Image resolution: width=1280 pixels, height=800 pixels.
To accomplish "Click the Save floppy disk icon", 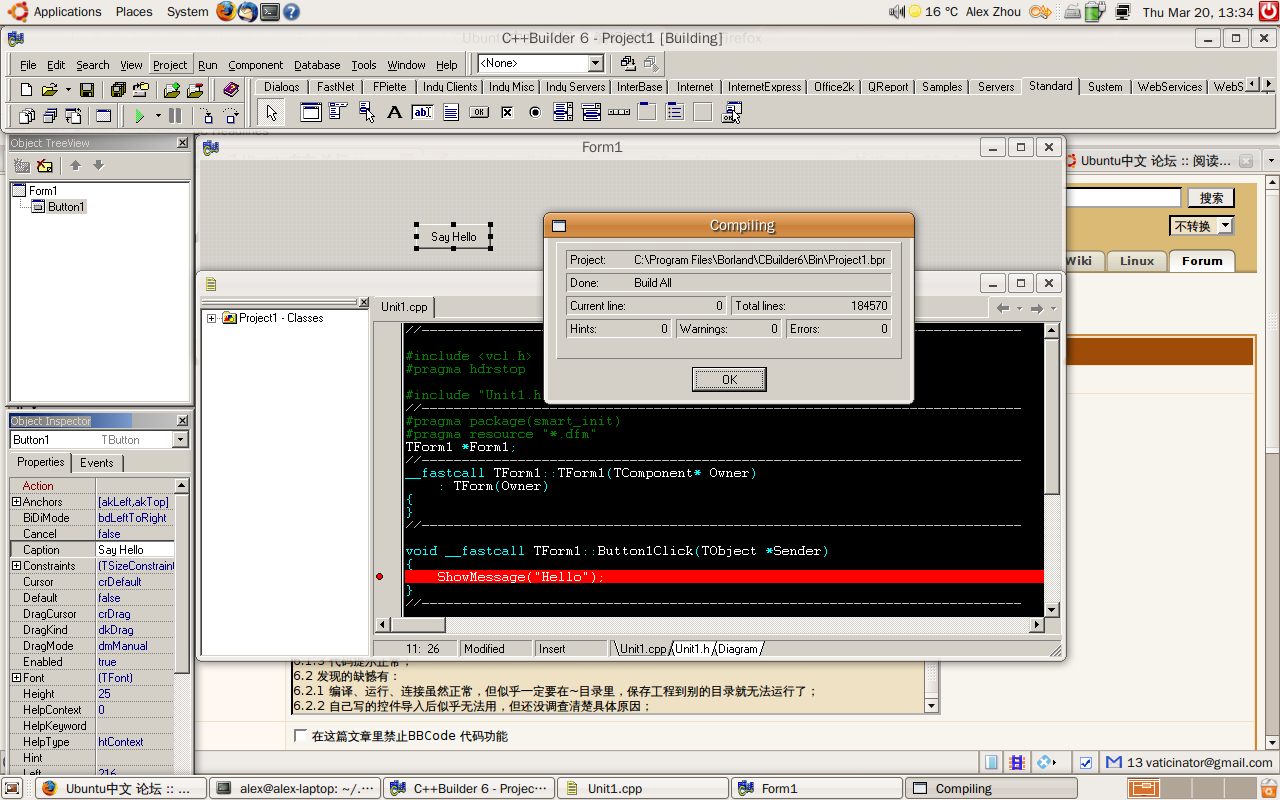I will click(87, 90).
